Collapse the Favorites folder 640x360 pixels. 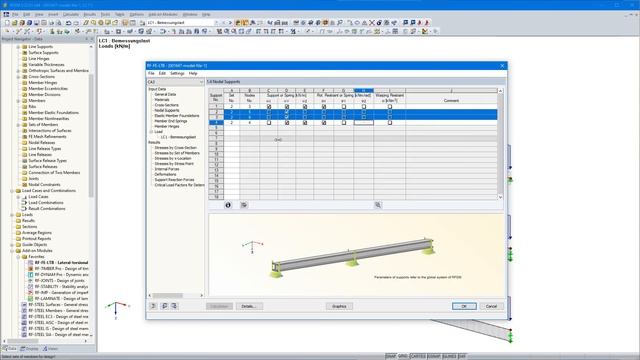point(18,257)
